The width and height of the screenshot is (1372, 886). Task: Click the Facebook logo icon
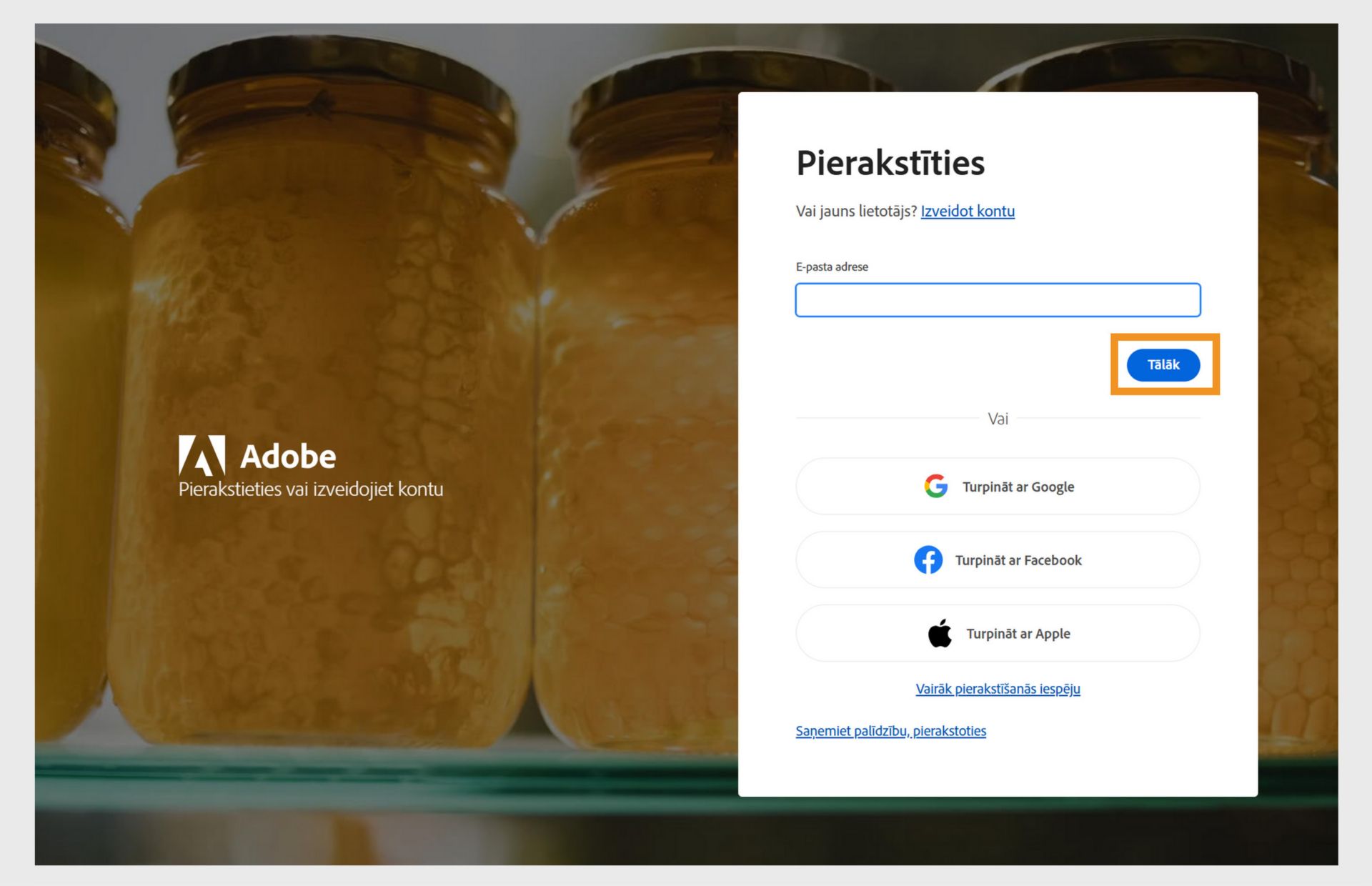point(928,559)
